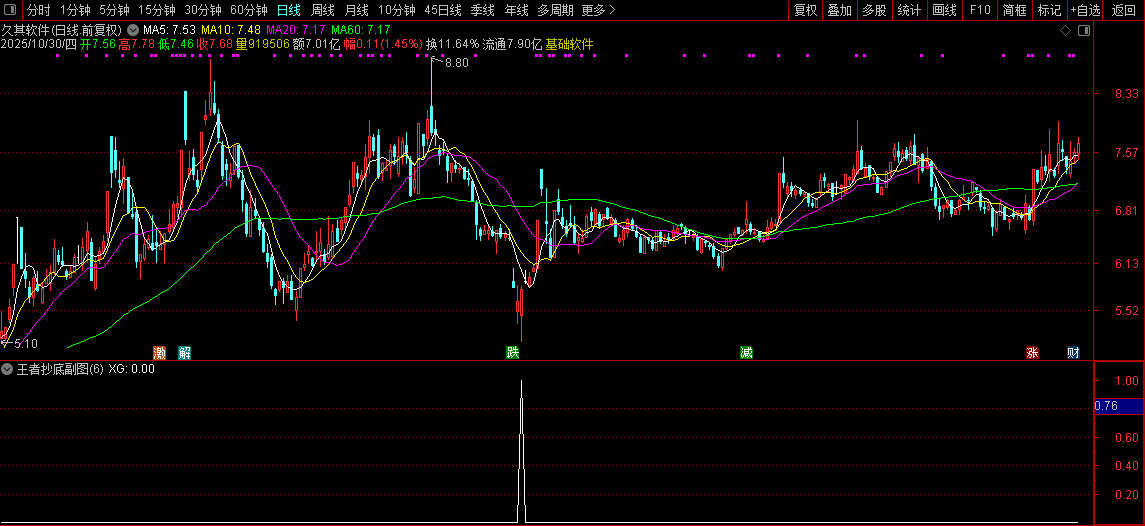Add stock via +自选 button

[x=1086, y=10]
